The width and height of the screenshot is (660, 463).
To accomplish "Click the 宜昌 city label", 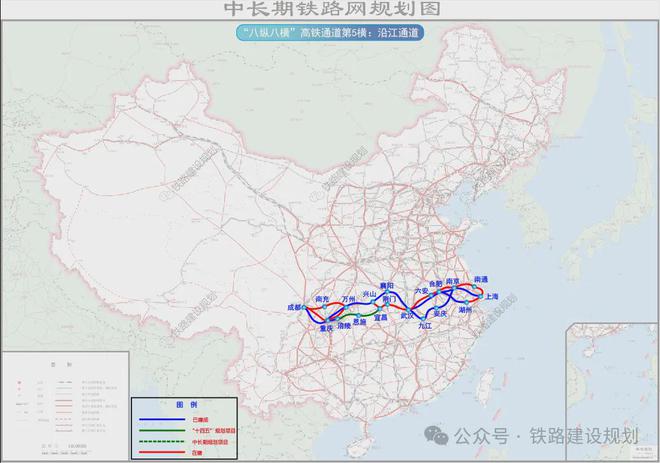I will (x=381, y=318).
